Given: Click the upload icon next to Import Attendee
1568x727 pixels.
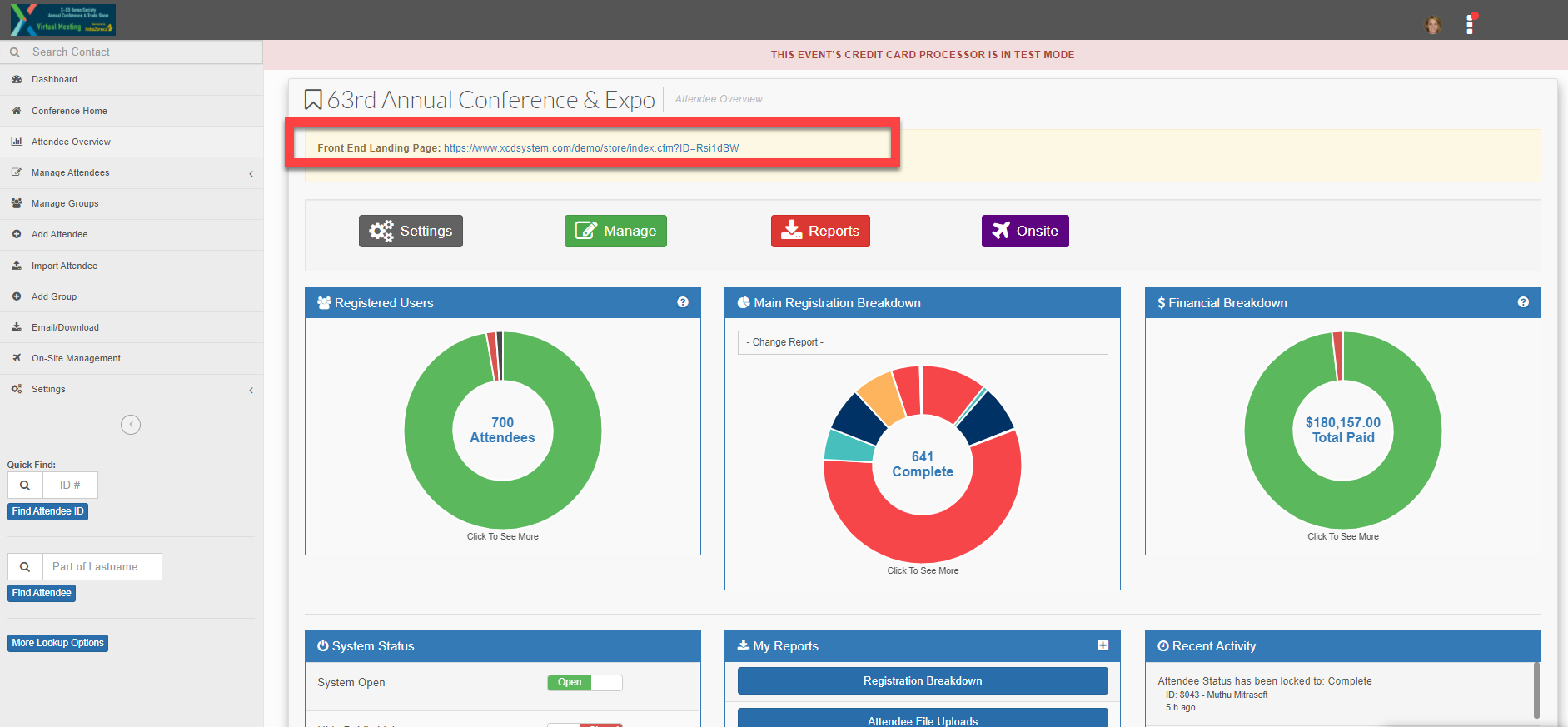Looking at the screenshot, I should (17, 266).
